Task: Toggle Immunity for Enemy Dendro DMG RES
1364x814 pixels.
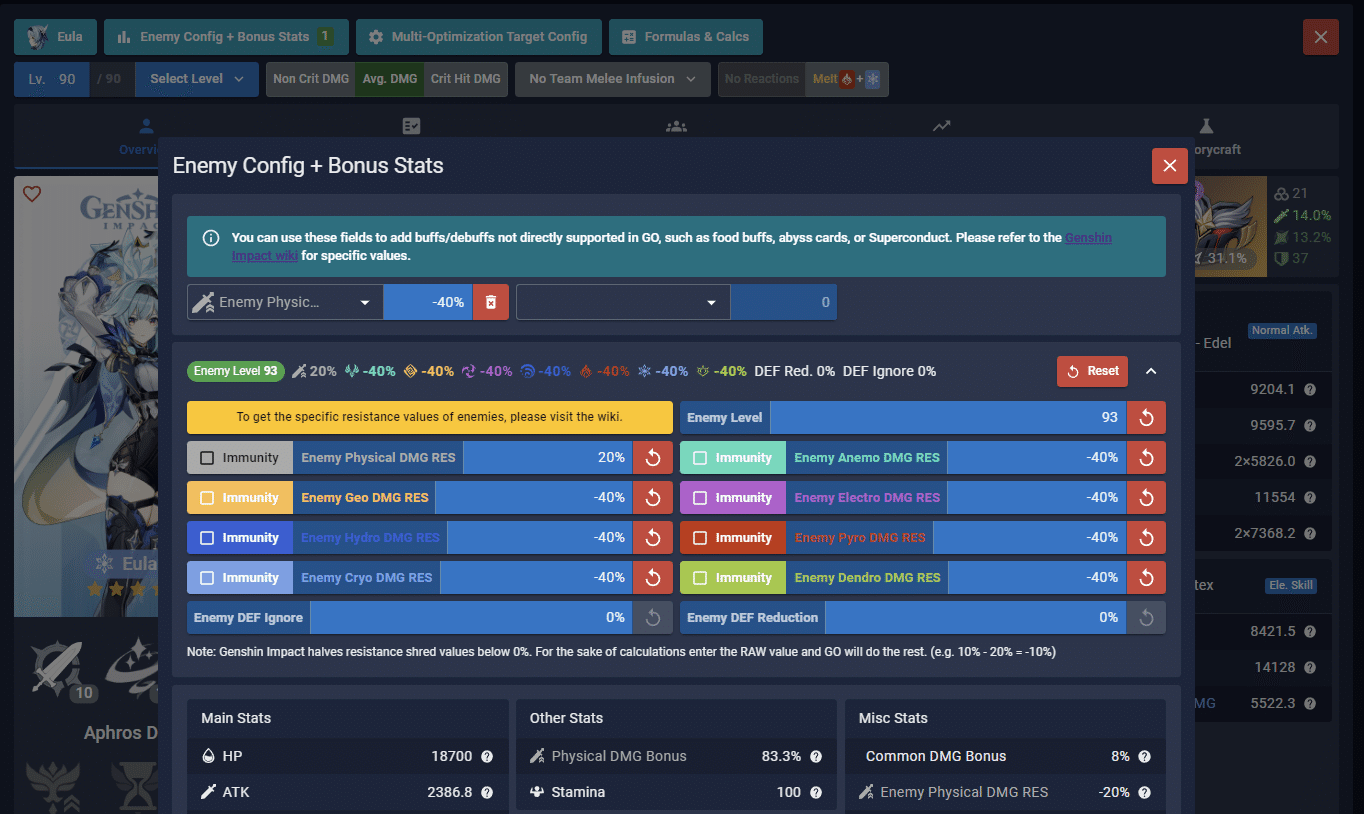Action: point(702,577)
